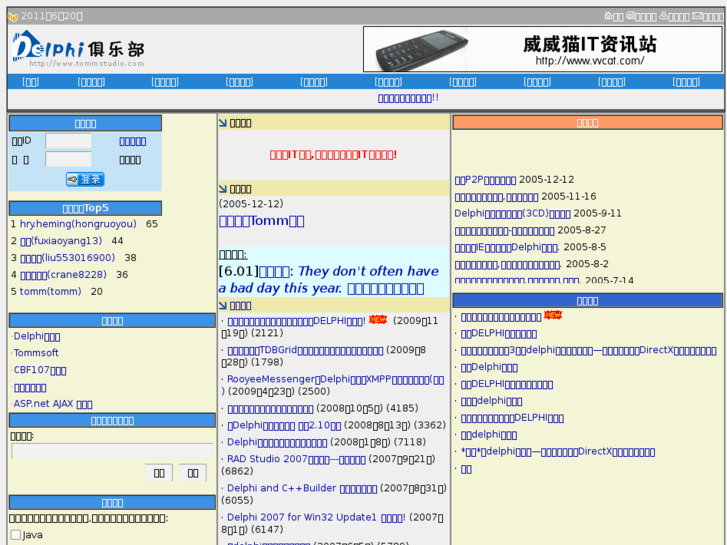Click the Top5 panel header
Screen dimensions: 727x545
click(85, 208)
